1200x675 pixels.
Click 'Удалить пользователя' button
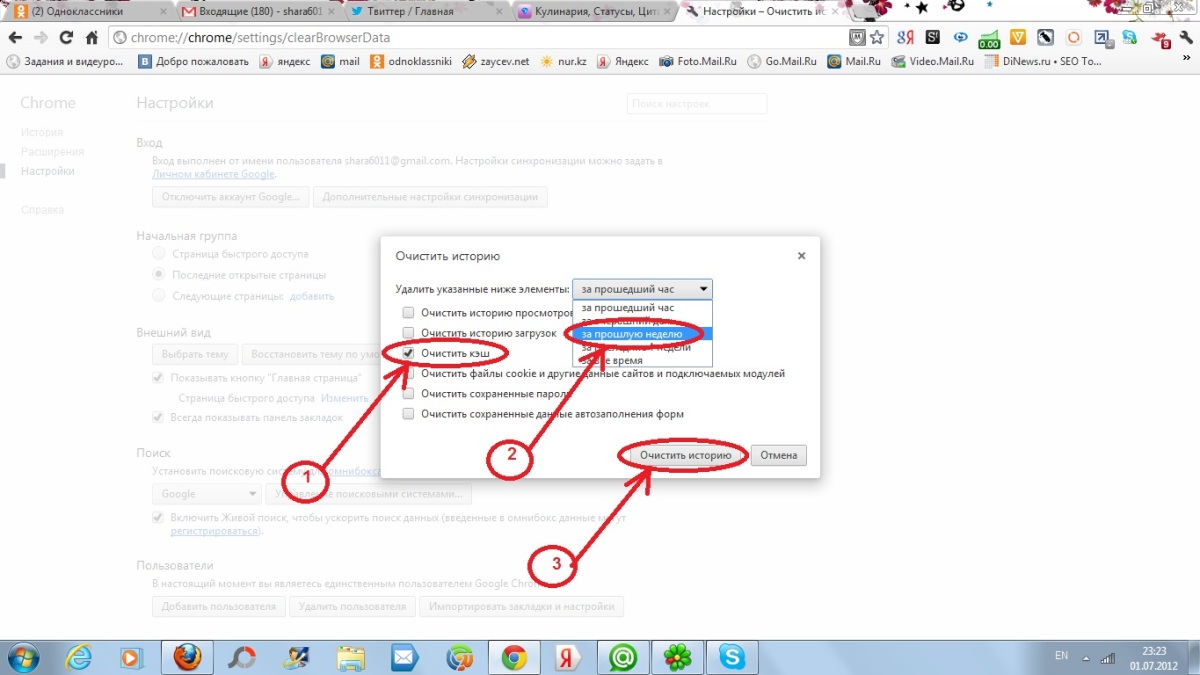pyautogui.click(x=351, y=606)
